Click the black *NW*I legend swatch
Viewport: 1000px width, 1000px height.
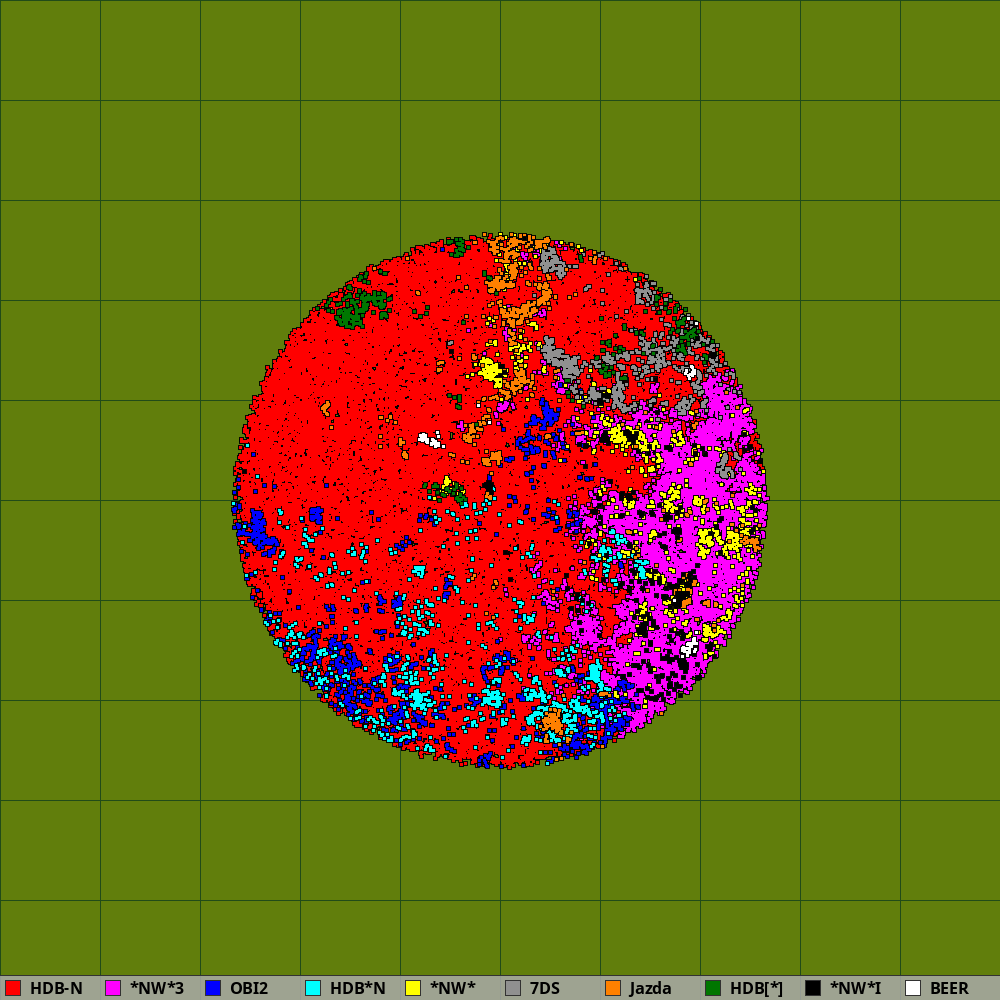point(813,988)
